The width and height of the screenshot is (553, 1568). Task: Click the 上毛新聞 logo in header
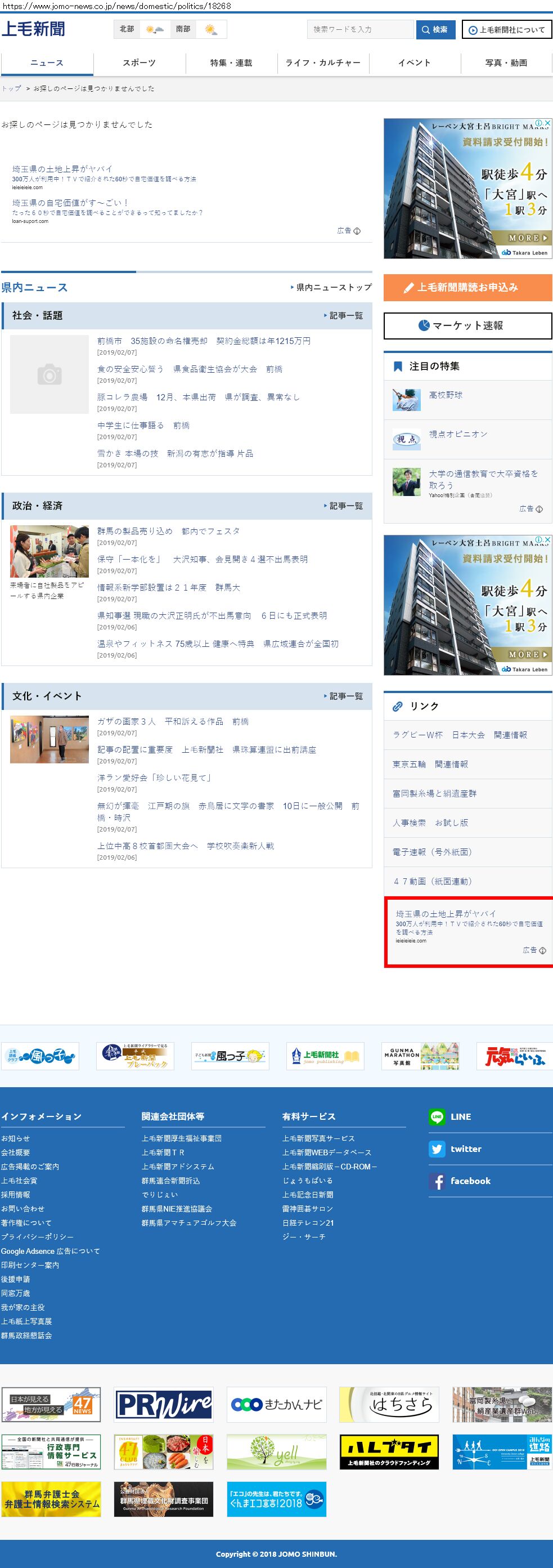click(33, 29)
